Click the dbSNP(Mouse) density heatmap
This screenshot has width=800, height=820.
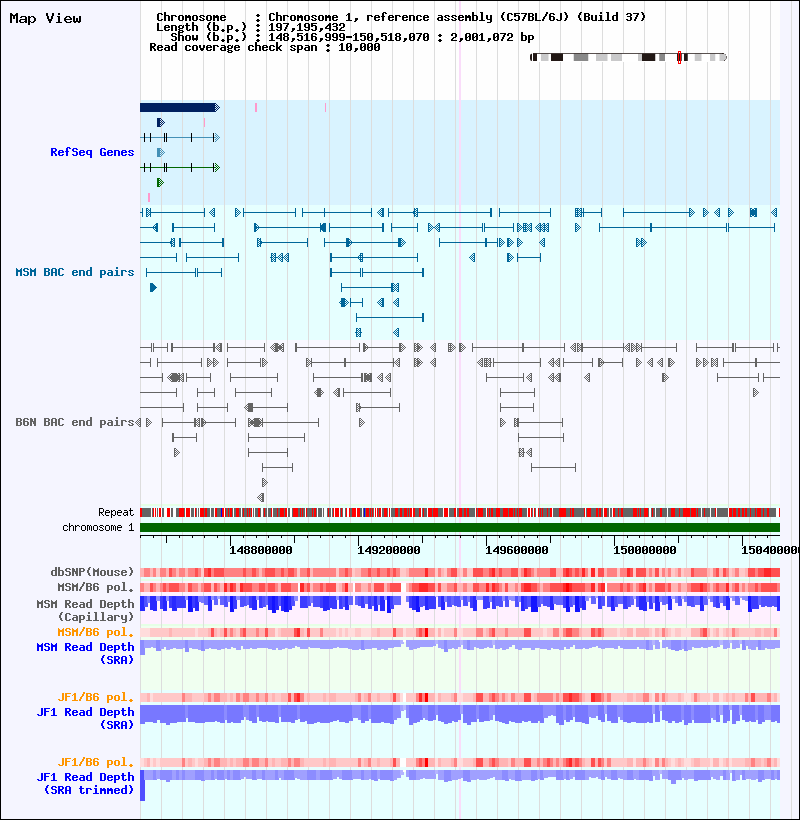(460, 572)
